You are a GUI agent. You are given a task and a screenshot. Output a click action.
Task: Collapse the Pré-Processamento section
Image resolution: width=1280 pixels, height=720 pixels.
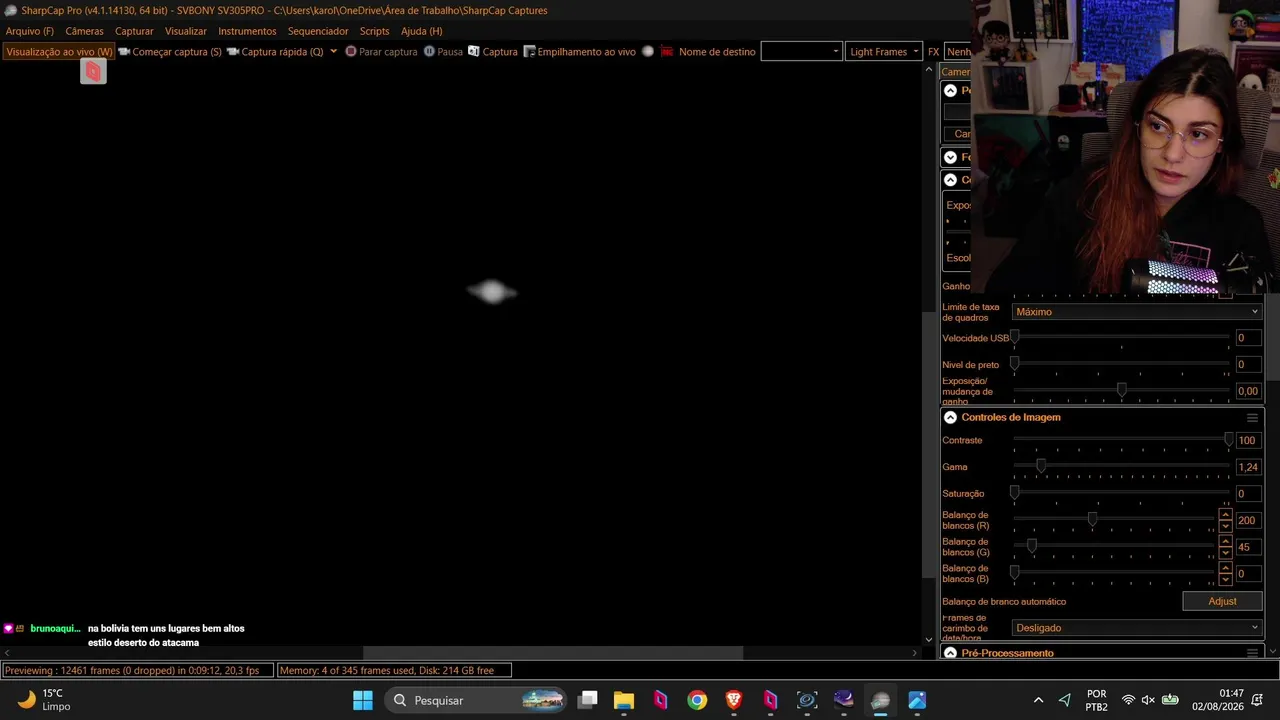click(950, 653)
